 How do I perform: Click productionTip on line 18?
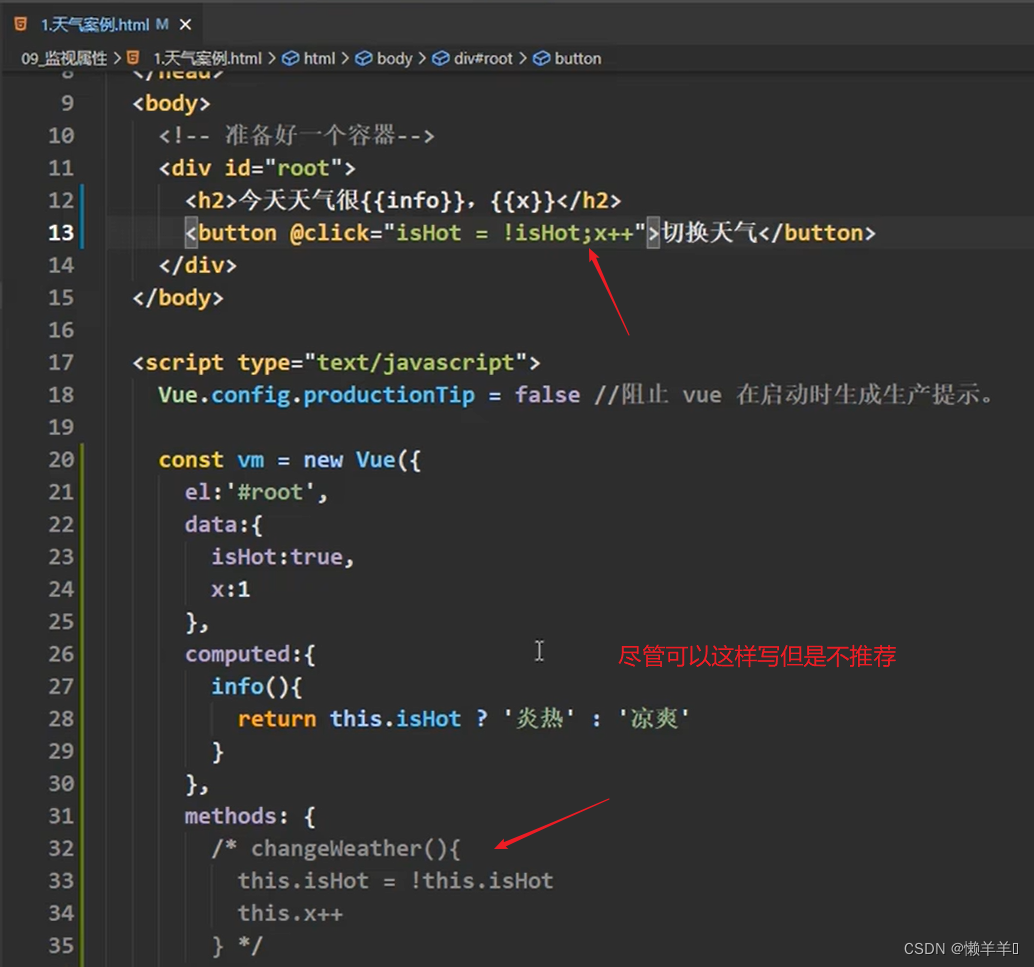point(389,395)
